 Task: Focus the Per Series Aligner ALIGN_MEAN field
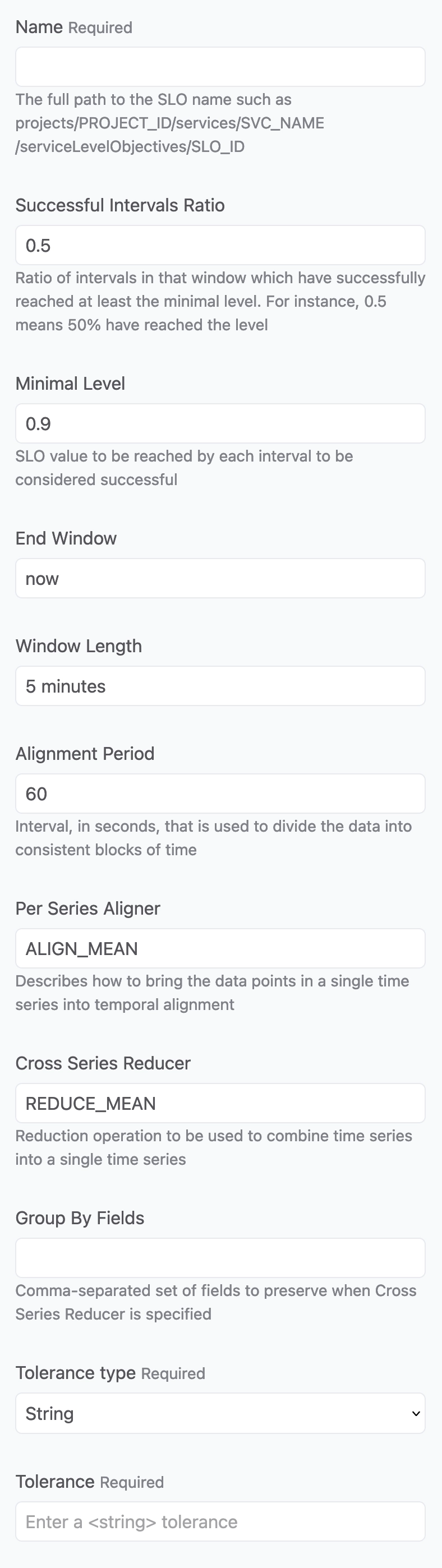[220, 948]
